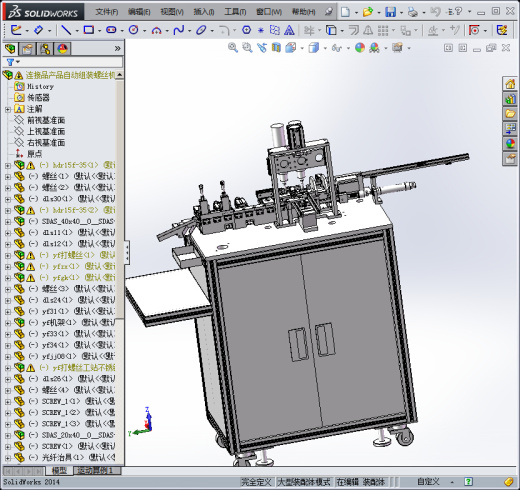520x490 pixels.
Task: Open the Display Style dropdown arrow
Action: click(x=325, y=48)
